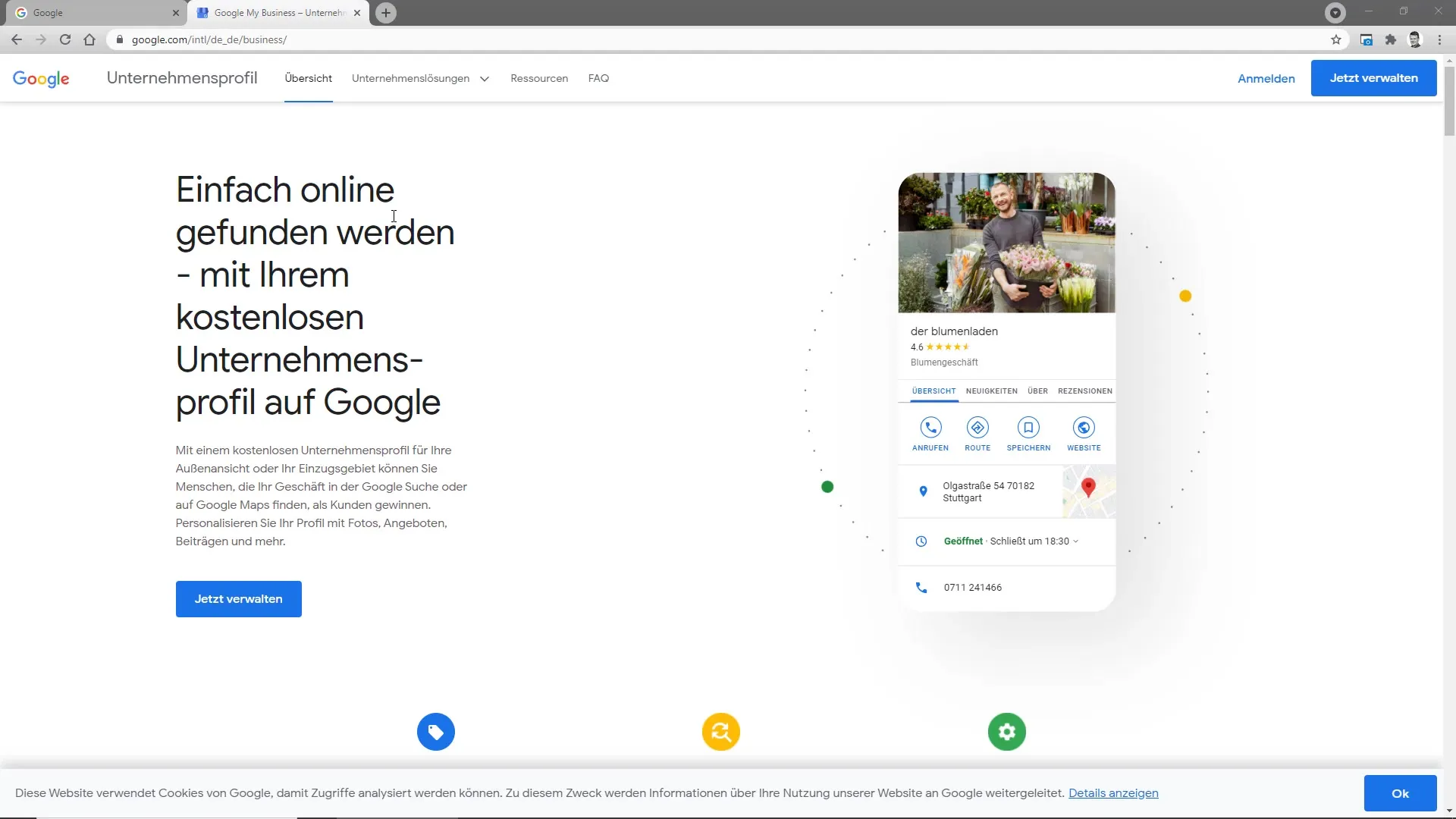Open the extensions puzzle icon
Screen dimensions: 1456x819
[x=1391, y=39]
